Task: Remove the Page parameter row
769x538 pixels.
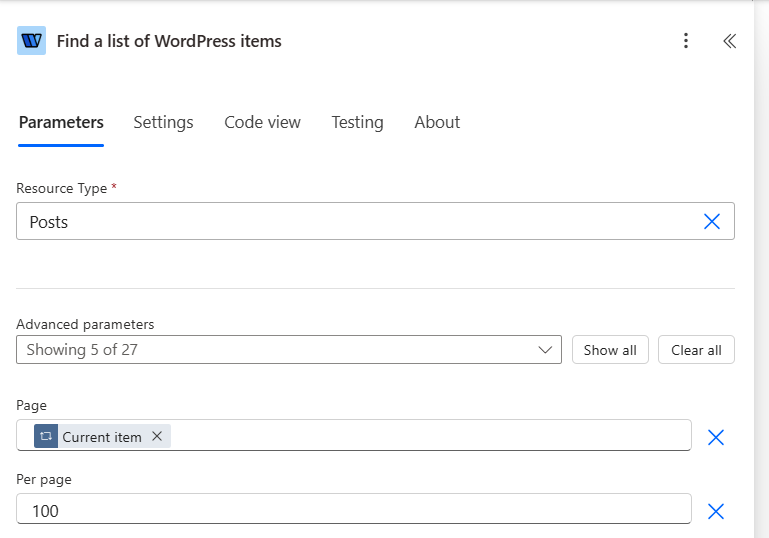Action: pyautogui.click(x=716, y=437)
